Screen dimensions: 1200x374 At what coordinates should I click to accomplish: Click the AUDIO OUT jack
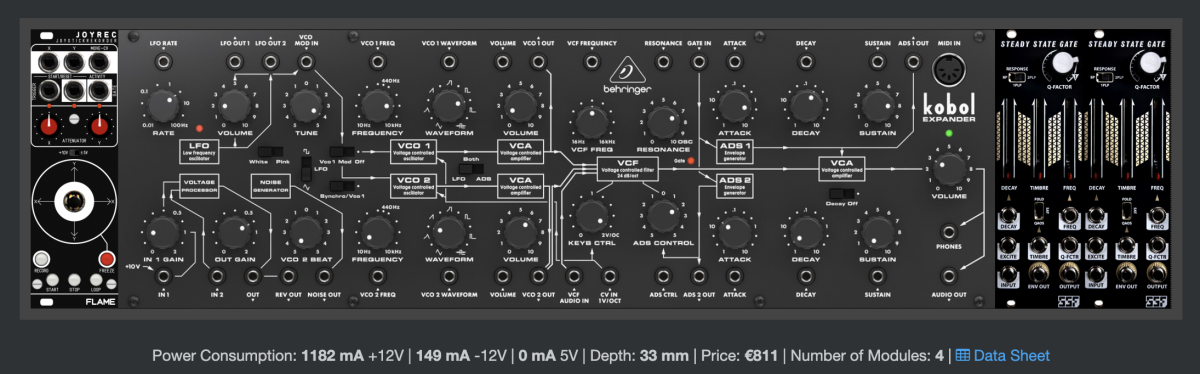click(948, 277)
